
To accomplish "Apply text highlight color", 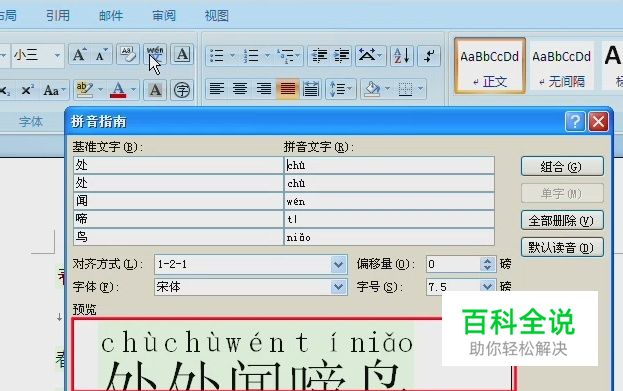I will pyautogui.click(x=84, y=90).
